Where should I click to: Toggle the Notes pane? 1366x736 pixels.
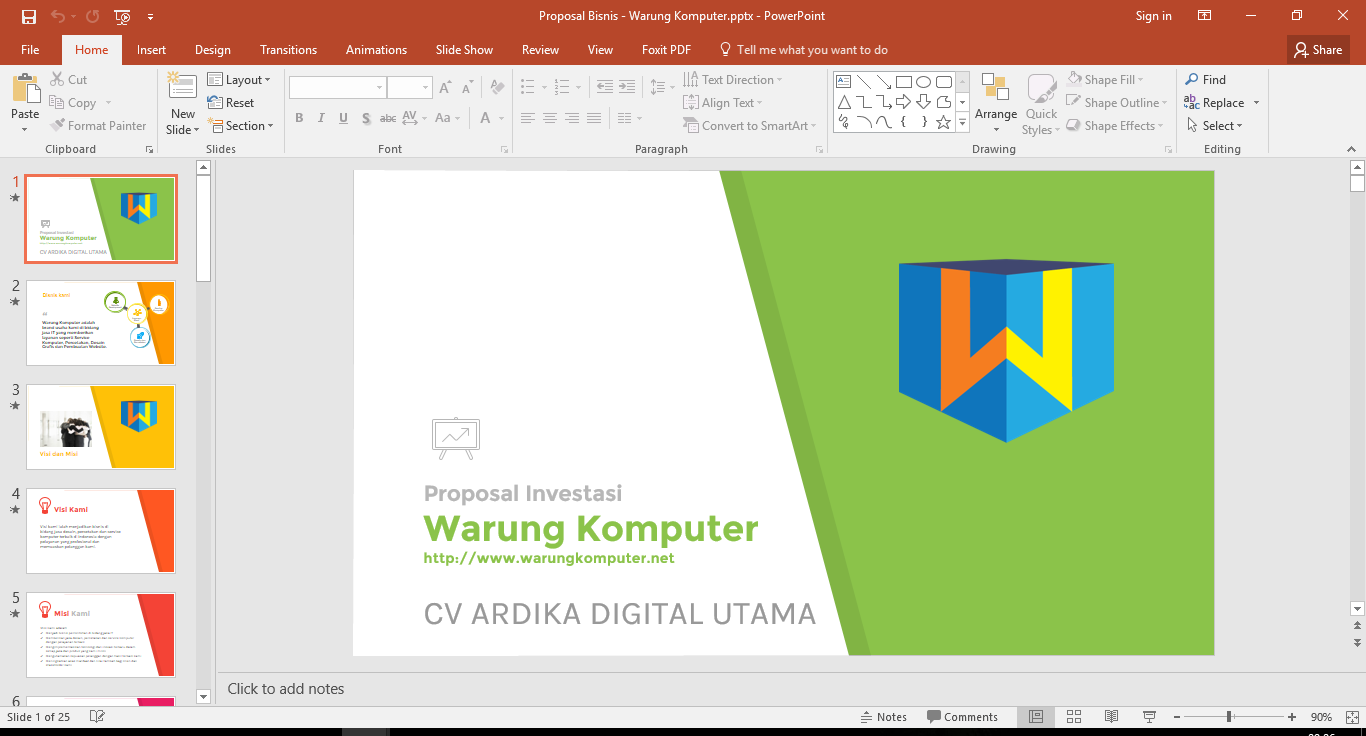[884, 717]
